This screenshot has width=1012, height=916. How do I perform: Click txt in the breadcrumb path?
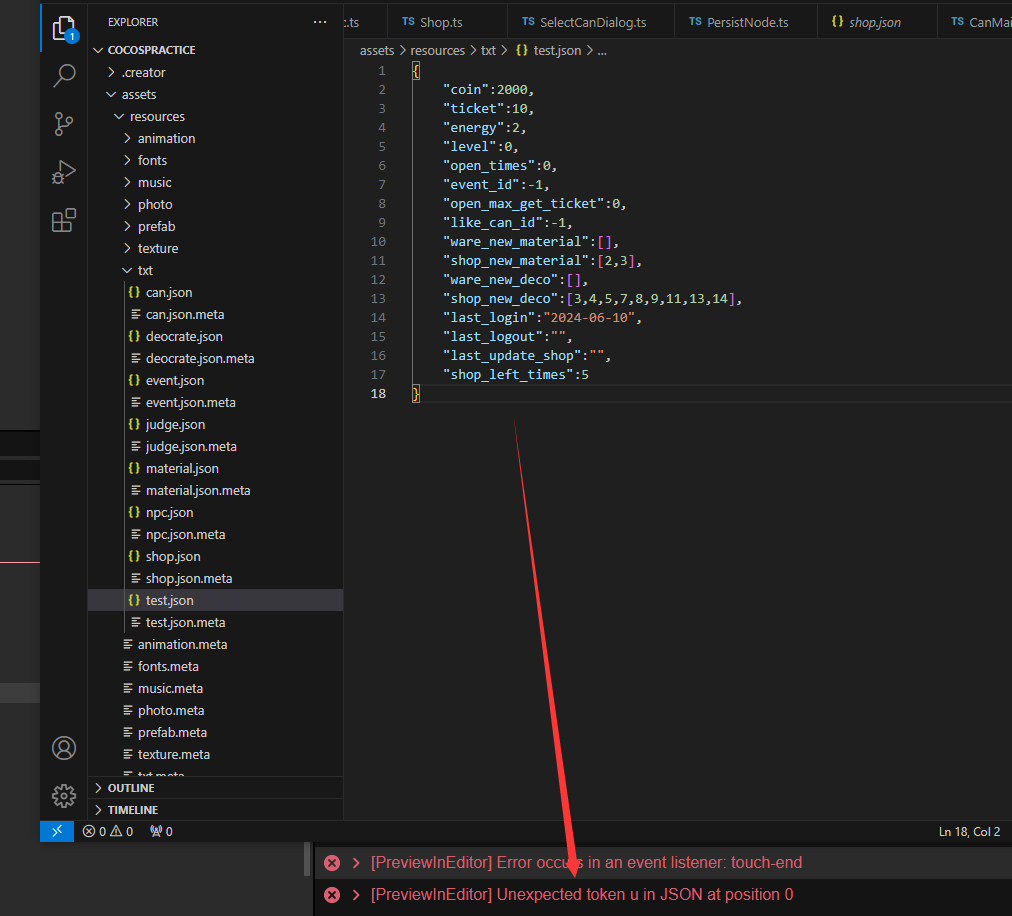pos(488,50)
